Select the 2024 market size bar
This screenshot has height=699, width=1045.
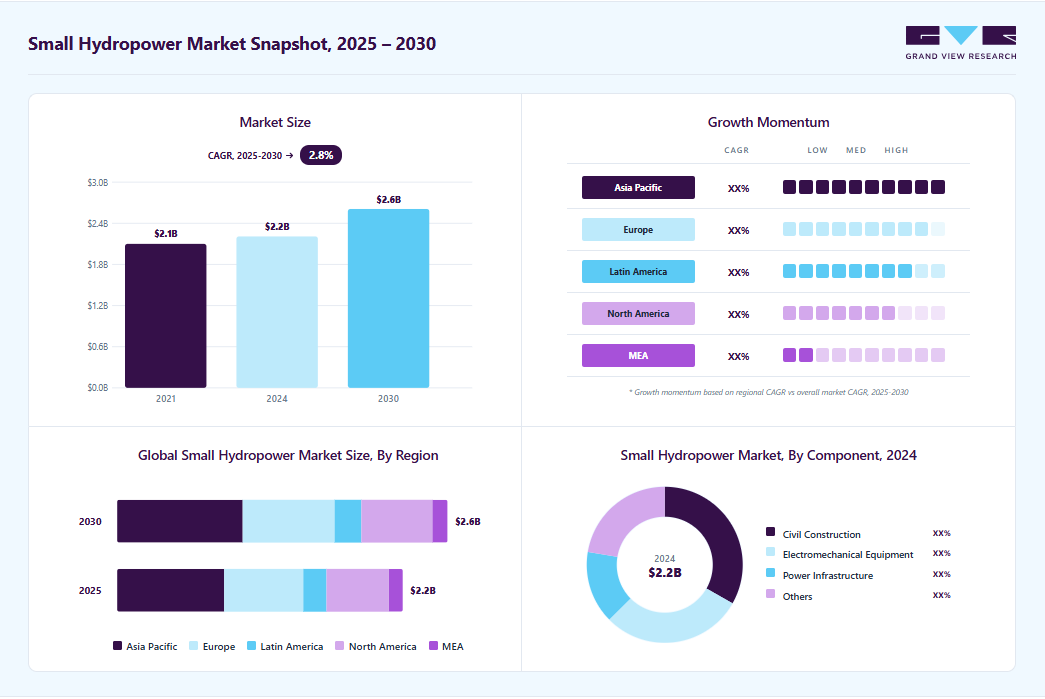(277, 312)
